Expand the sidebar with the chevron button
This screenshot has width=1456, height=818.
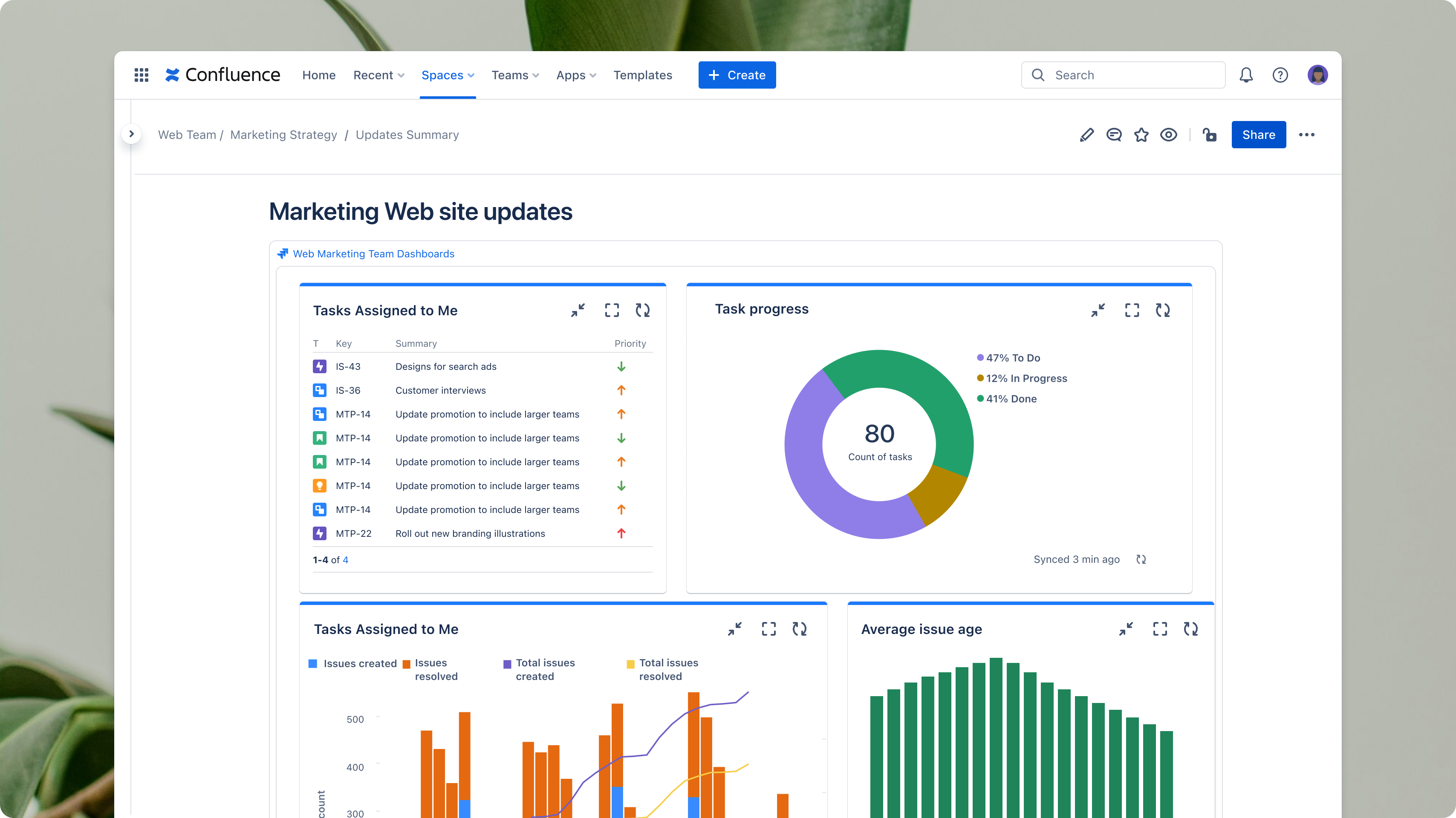(131, 134)
